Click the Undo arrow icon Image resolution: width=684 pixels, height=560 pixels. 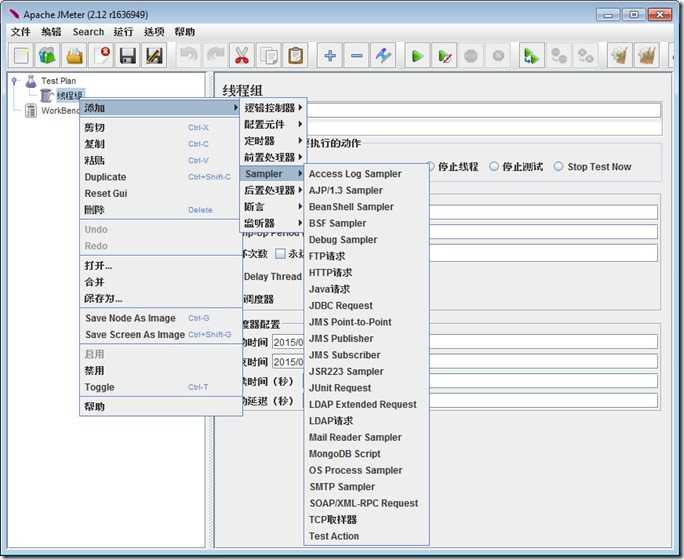pyautogui.click(x=189, y=55)
